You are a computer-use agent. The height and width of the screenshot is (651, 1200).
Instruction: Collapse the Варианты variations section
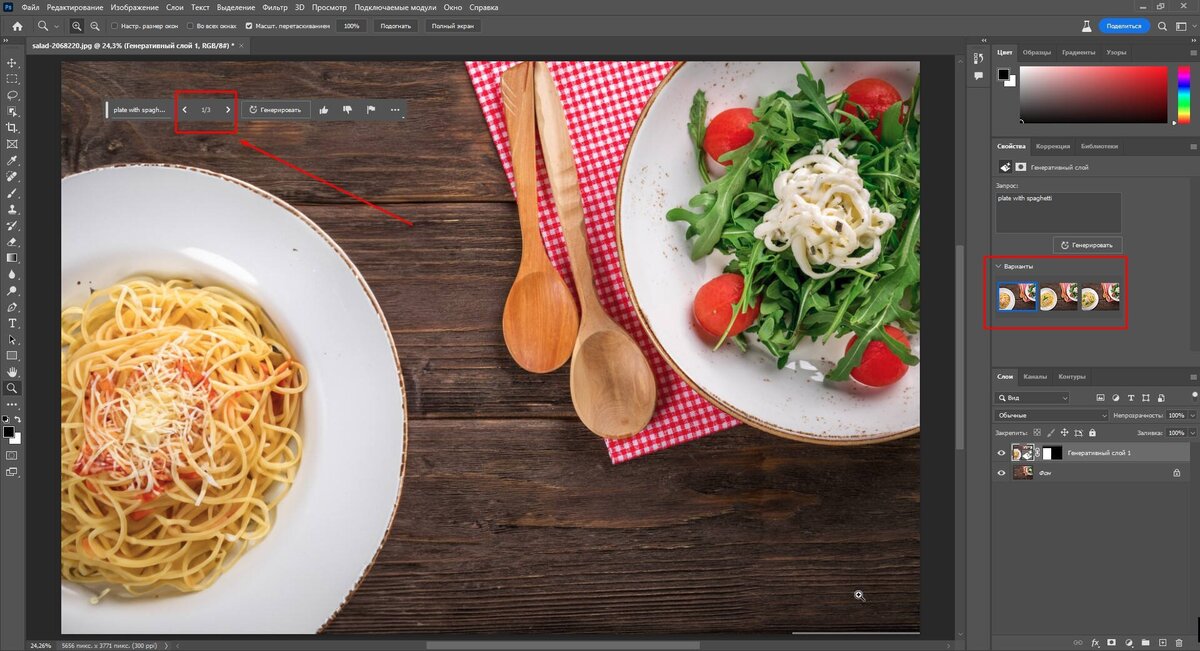click(x=998, y=267)
